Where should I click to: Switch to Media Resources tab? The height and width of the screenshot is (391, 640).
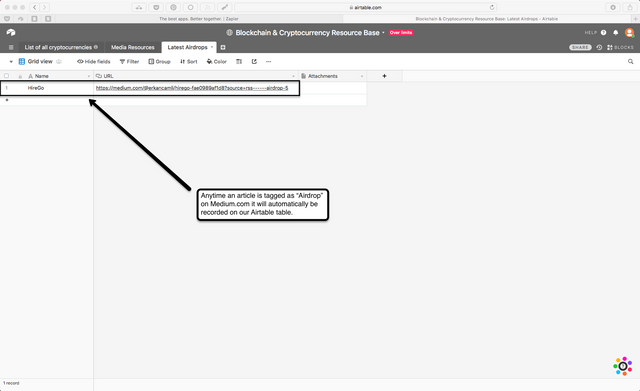[x=133, y=47]
